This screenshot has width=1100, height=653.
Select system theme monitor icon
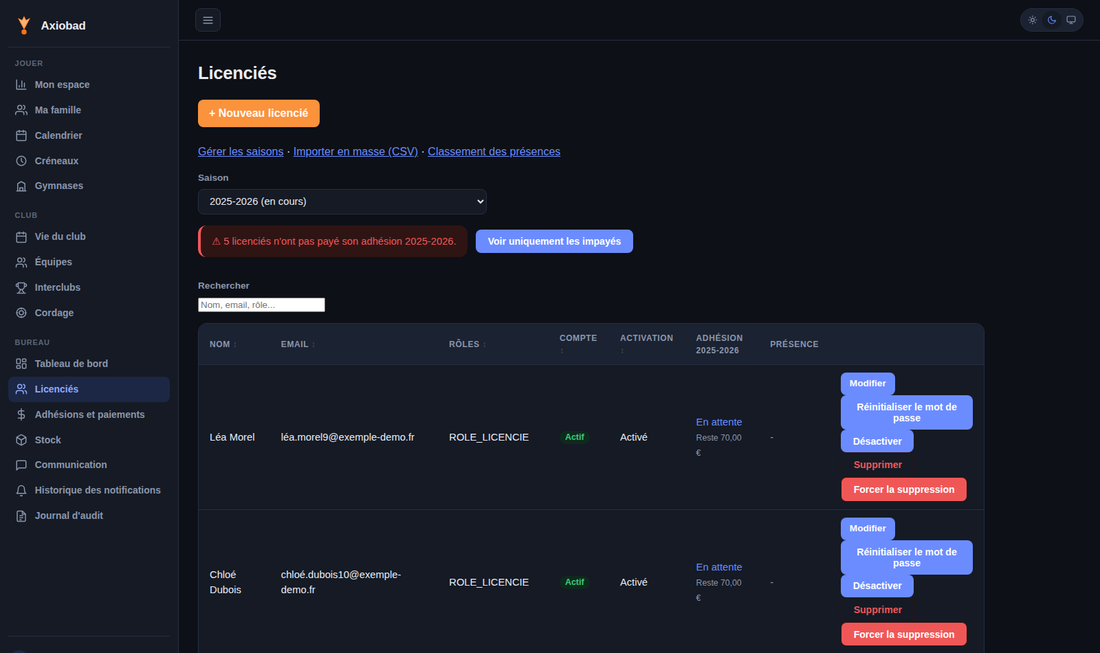1071,20
